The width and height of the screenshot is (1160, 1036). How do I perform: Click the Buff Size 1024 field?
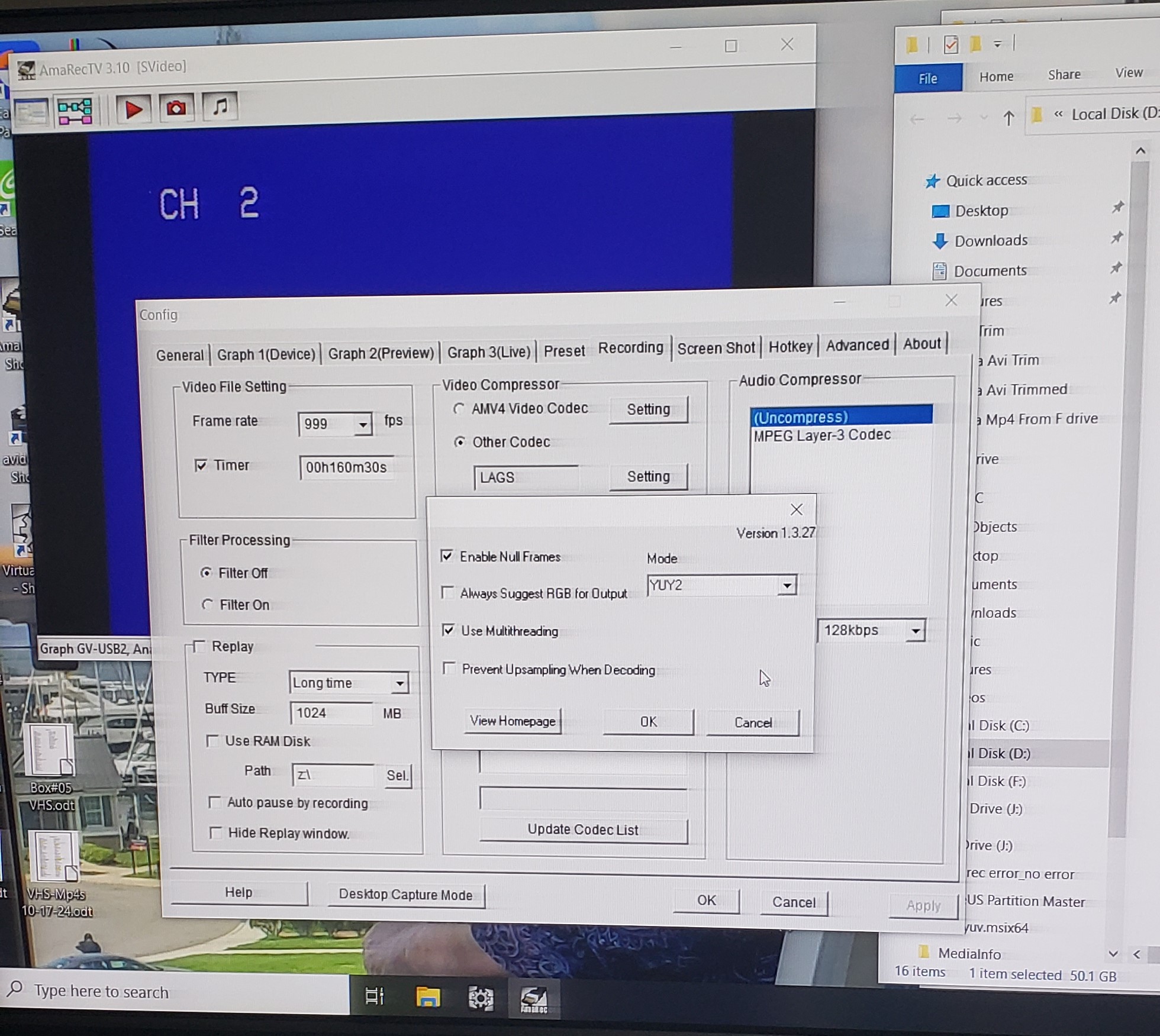[x=332, y=713]
